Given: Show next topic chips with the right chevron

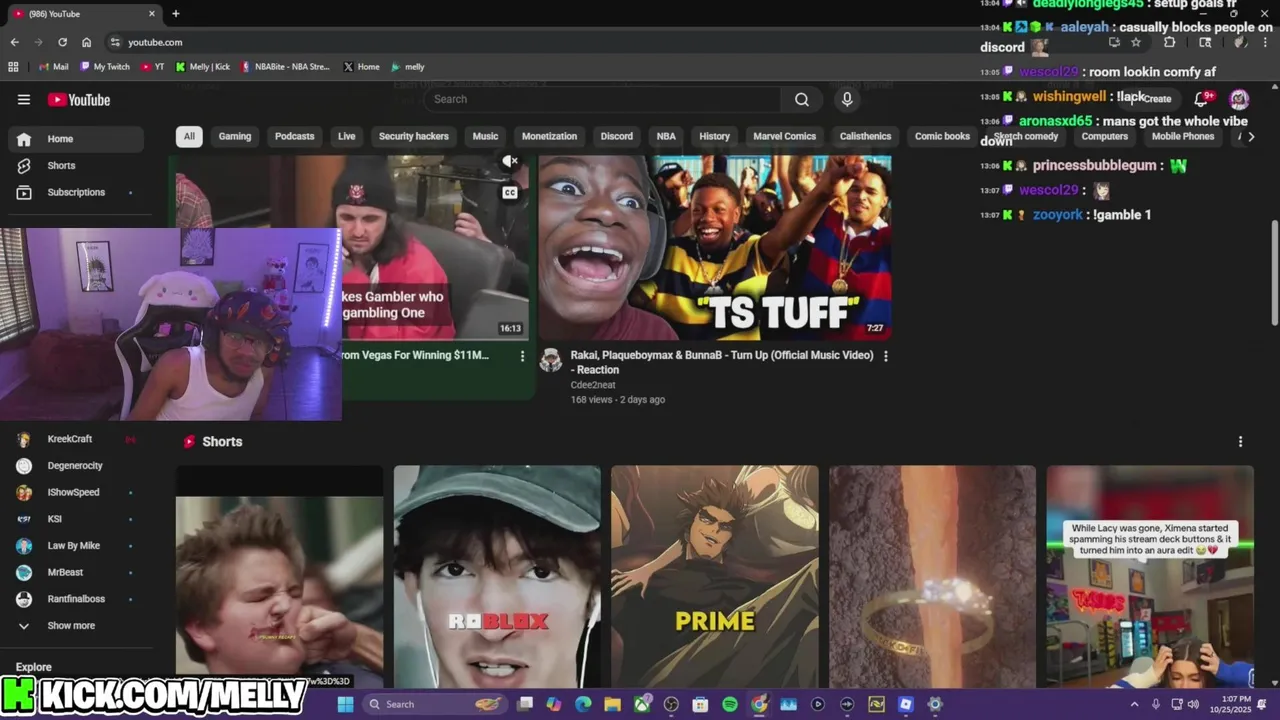Looking at the screenshot, I should click(1250, 136).
